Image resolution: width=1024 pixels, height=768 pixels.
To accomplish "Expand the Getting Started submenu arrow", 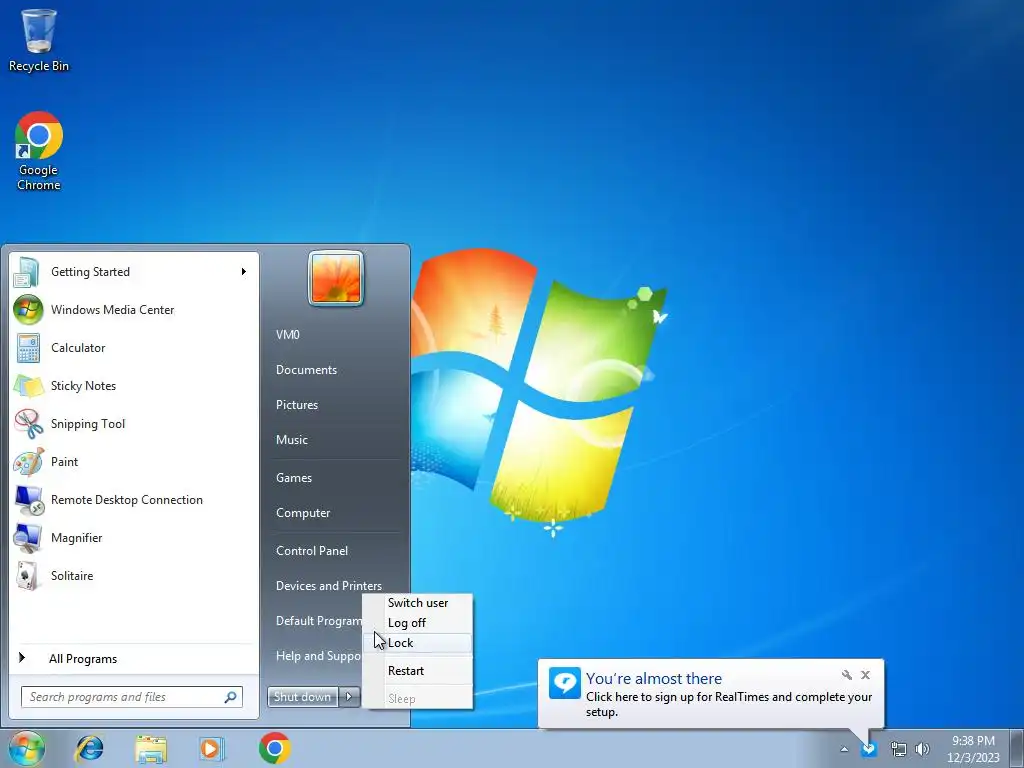I will [244, 272].
